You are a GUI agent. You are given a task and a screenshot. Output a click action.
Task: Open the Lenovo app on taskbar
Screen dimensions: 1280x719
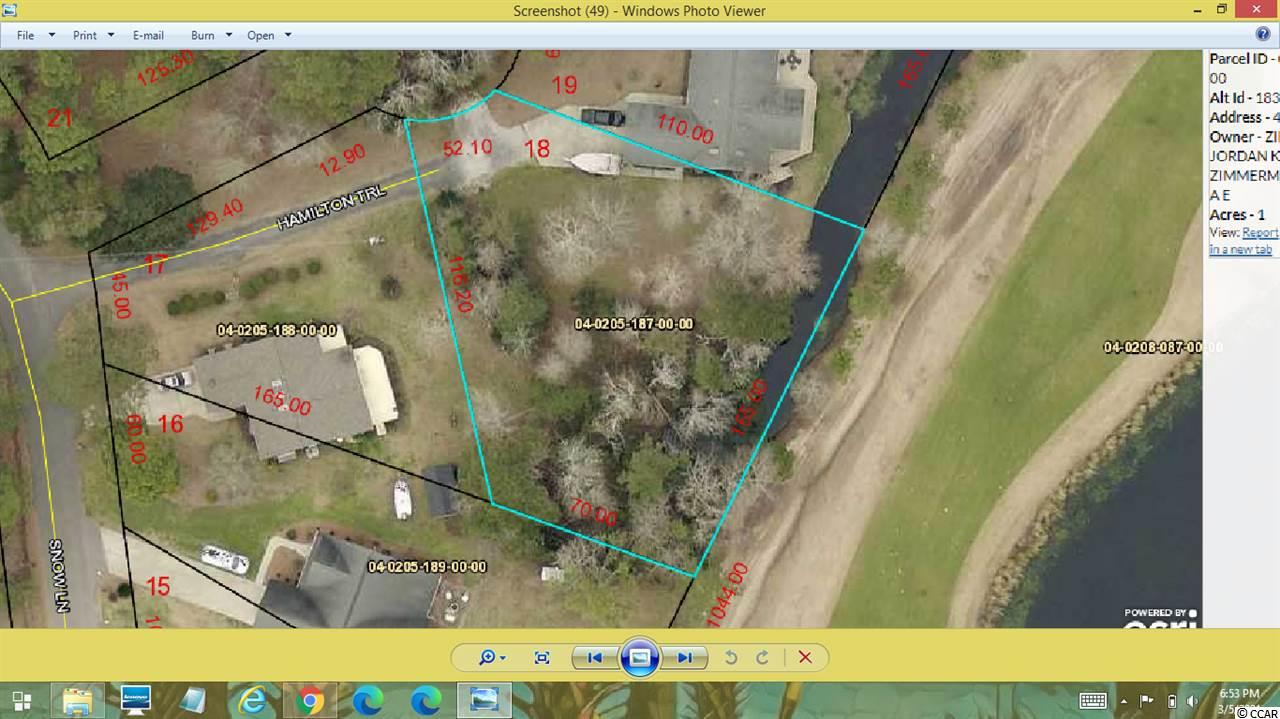click(x=135, y=701)
